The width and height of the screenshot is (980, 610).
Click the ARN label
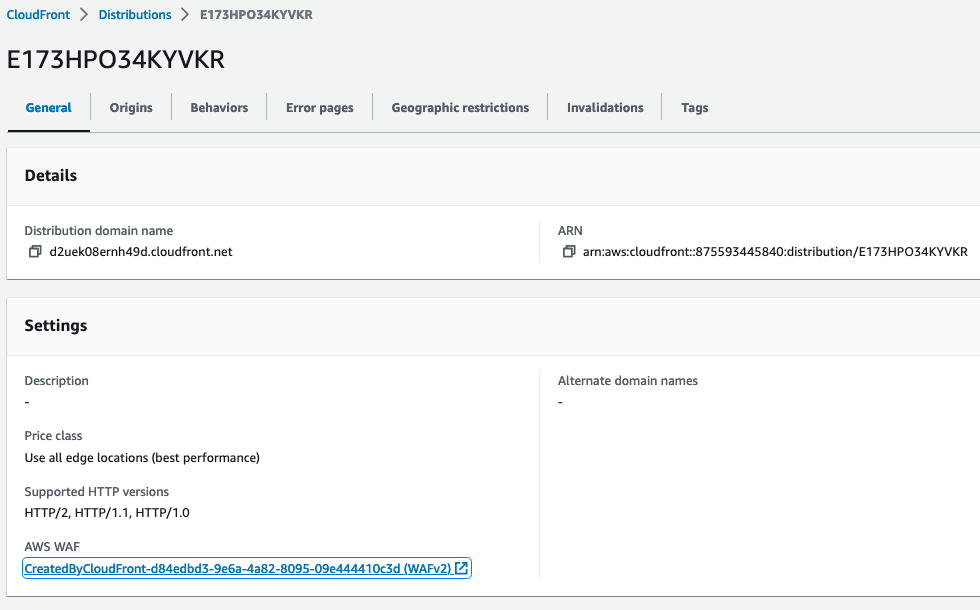pos(570,231)
